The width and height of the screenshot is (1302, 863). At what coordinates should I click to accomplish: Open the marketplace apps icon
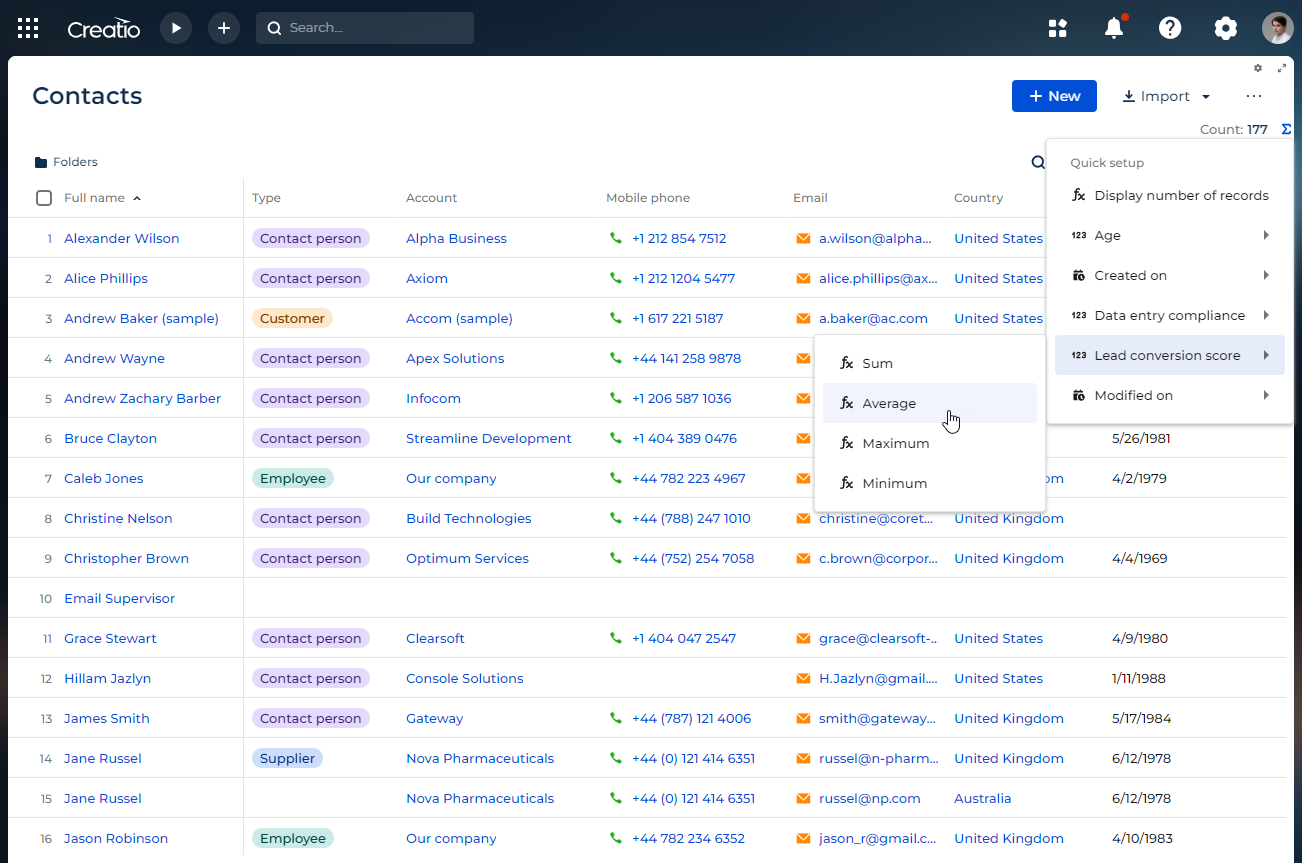tap(1058, 28)
